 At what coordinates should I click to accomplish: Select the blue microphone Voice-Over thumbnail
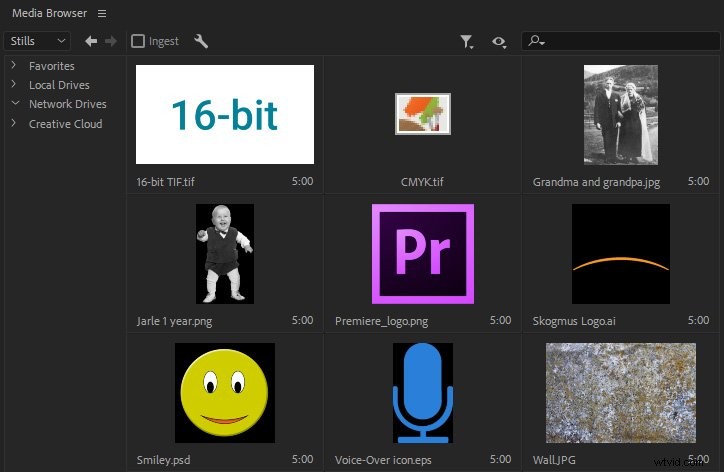422,393
